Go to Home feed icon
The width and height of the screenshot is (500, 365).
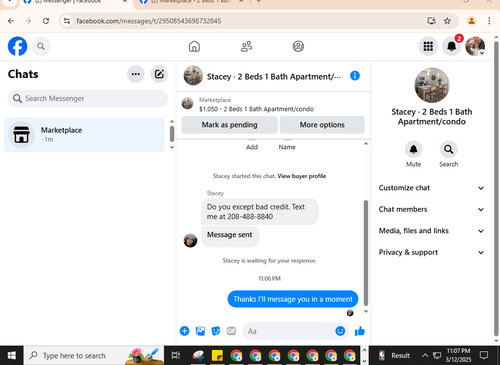click(194, 46)
